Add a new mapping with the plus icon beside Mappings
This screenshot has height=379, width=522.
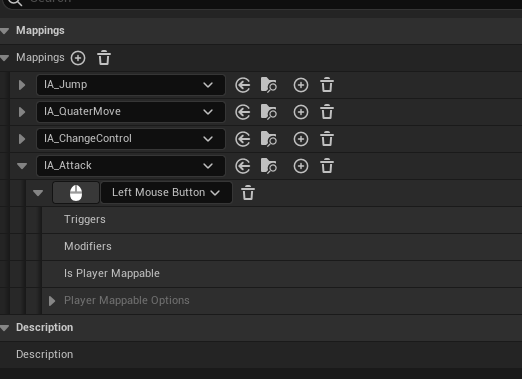(x=78, y=58)
